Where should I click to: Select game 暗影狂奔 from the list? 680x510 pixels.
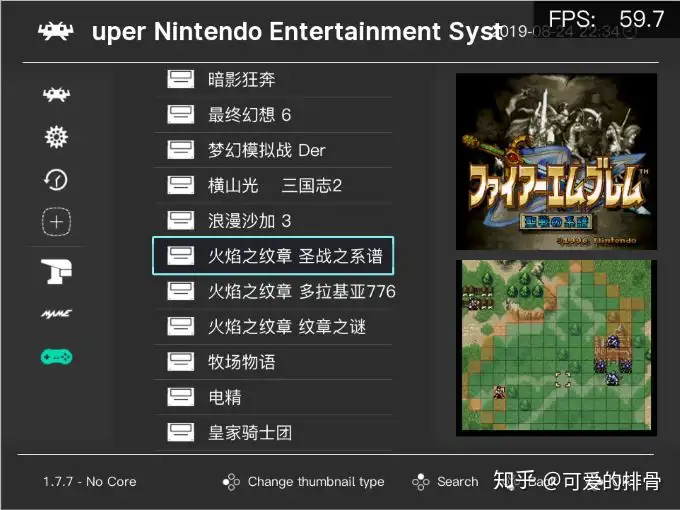[273, 79]
